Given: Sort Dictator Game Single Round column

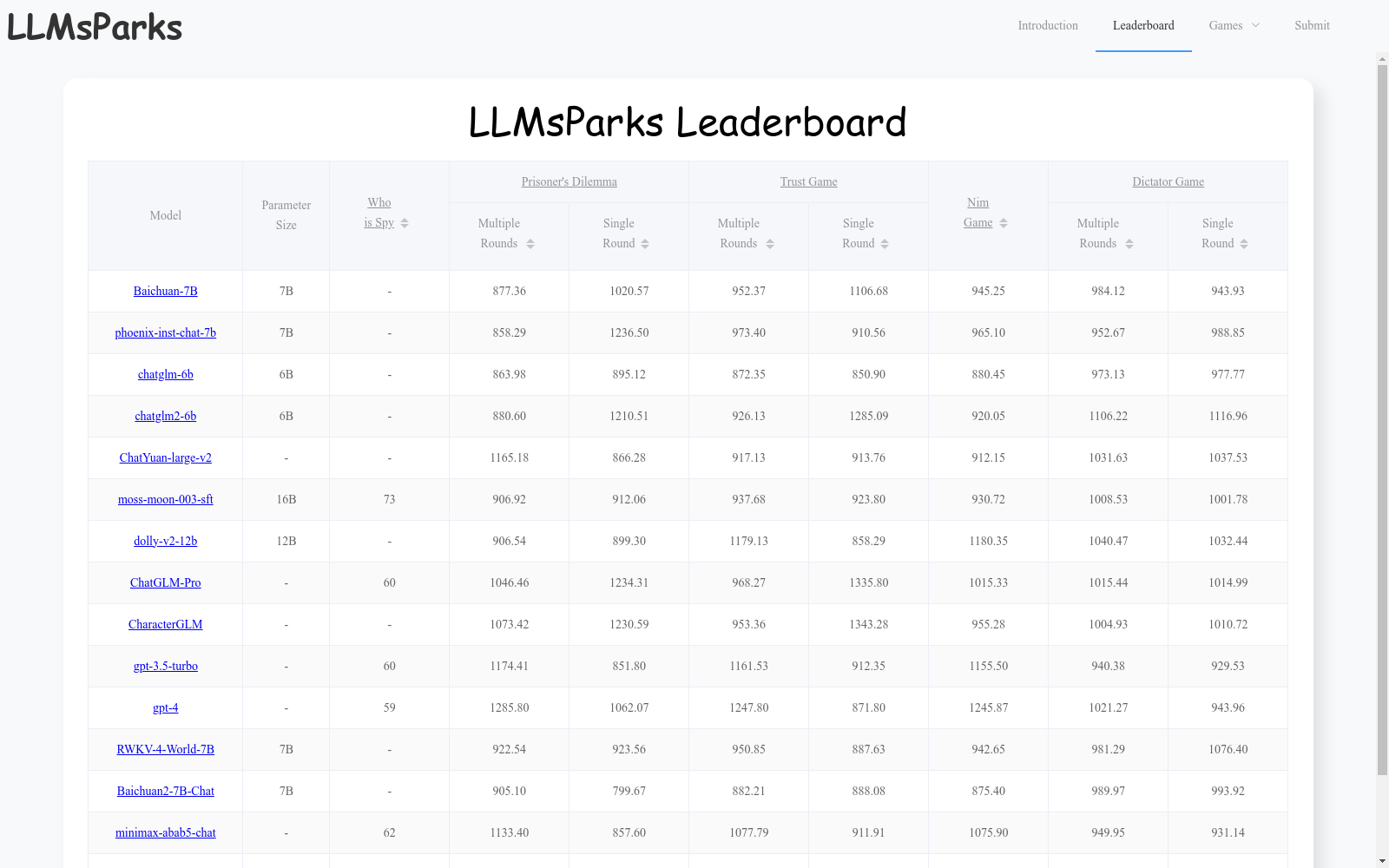Looking at the screenshot, I should point(1244,244).
